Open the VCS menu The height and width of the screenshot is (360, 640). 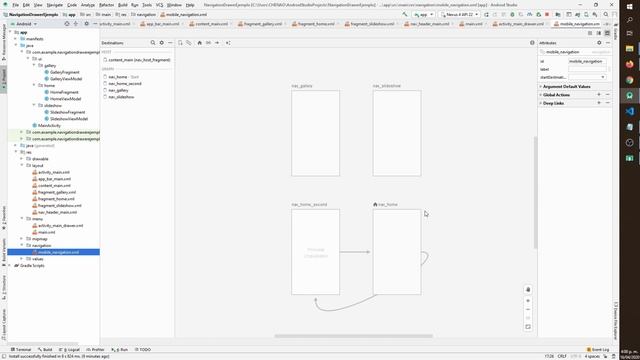[x=159, y=5]
